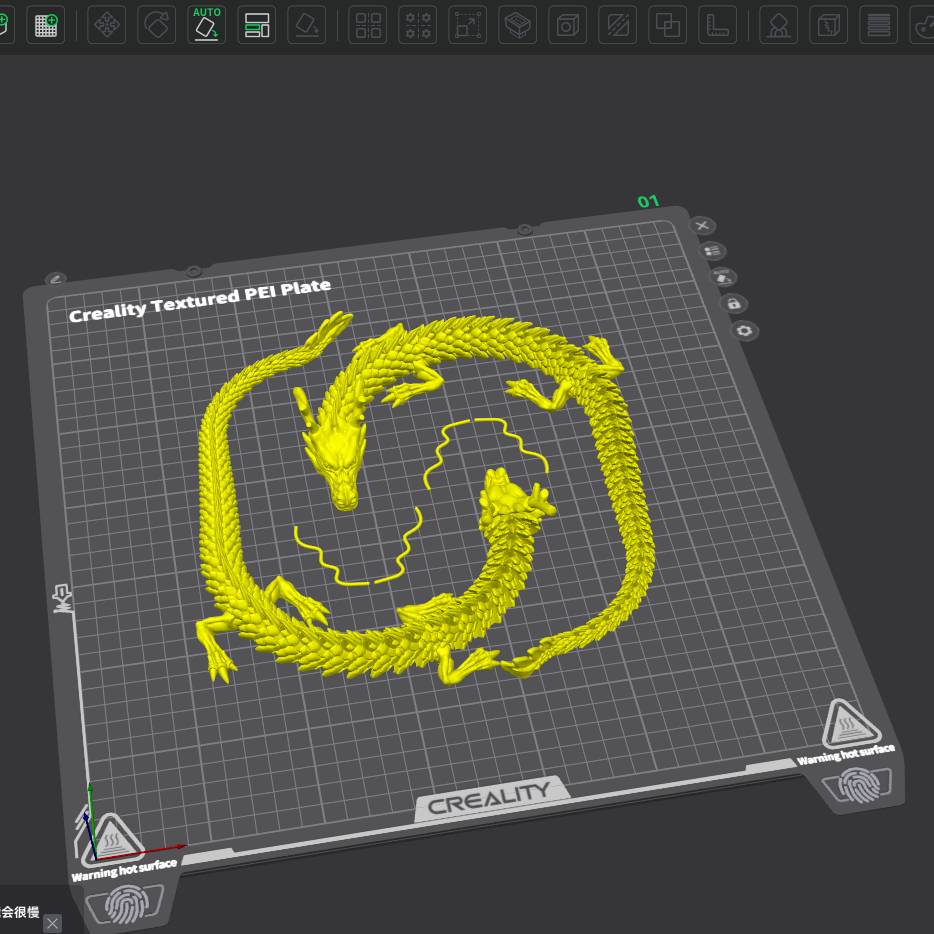934x934 pixels.
Task: Select the Cut tool
Action: [618, 25]
